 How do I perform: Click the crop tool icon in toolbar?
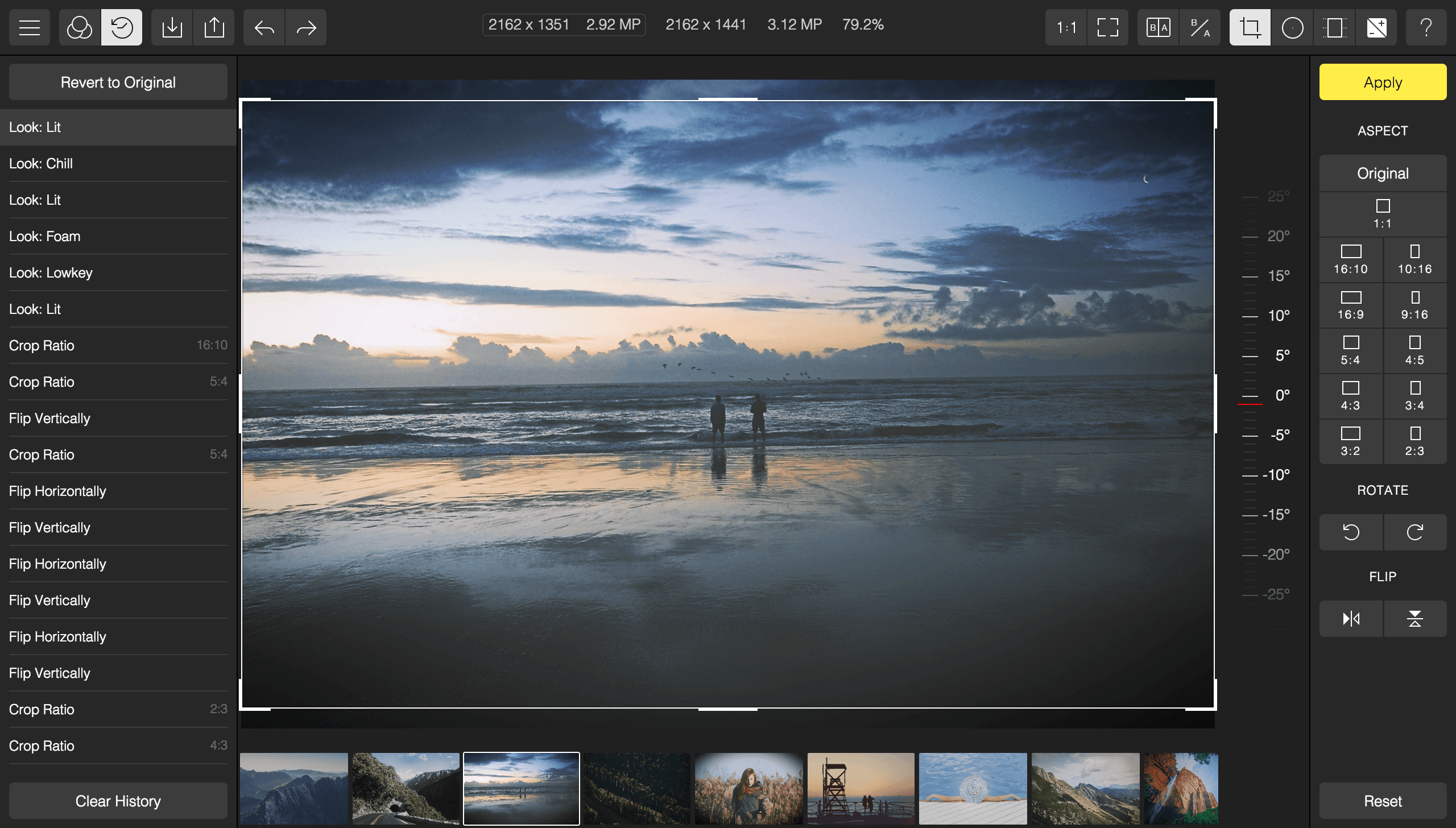[1248, 27]
